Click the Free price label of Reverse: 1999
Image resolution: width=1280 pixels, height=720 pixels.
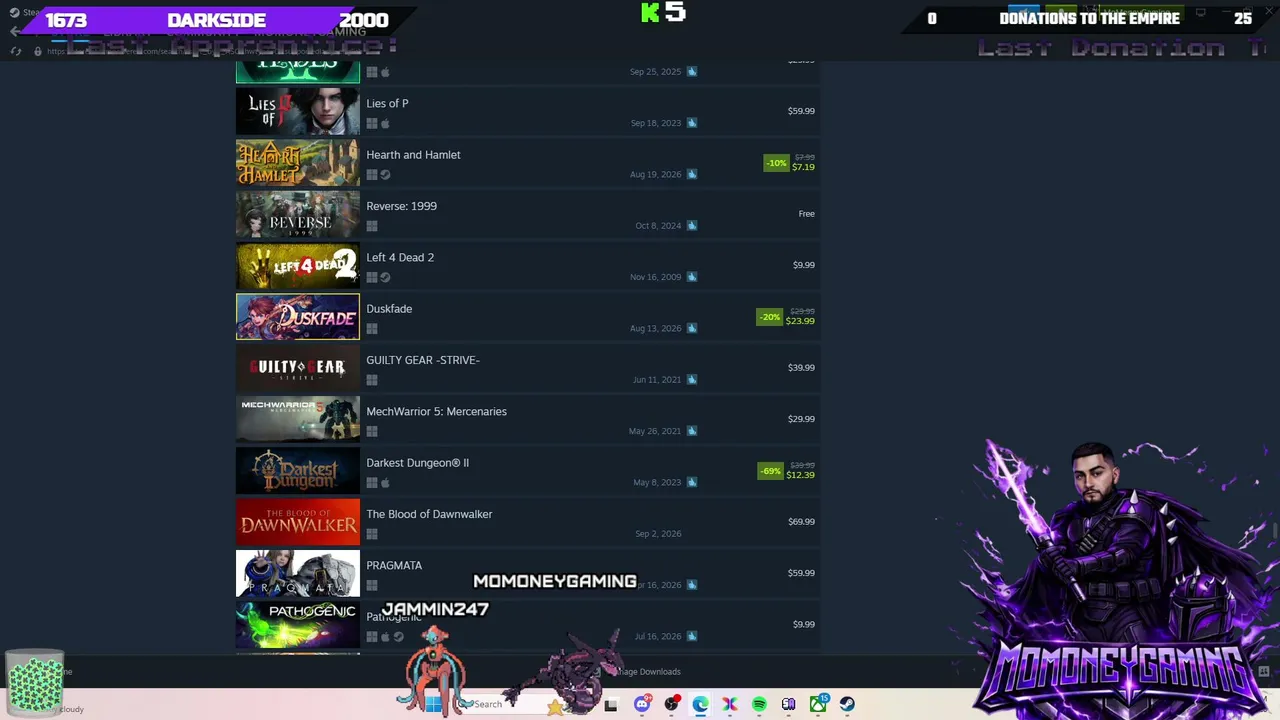[807, 214]
